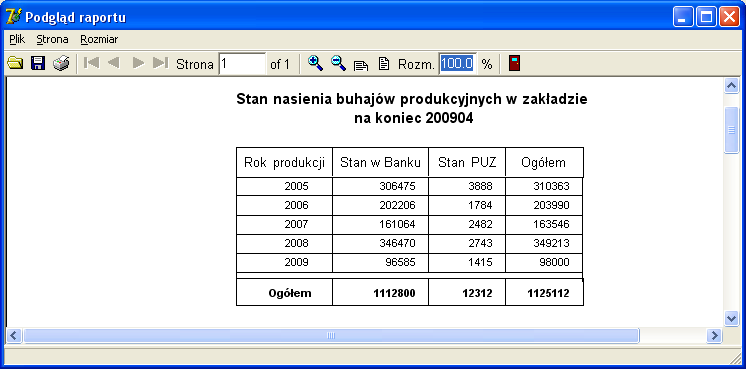Open the Plik menu
This screenshot has height=369, width=746.
[x=17, y=39]
